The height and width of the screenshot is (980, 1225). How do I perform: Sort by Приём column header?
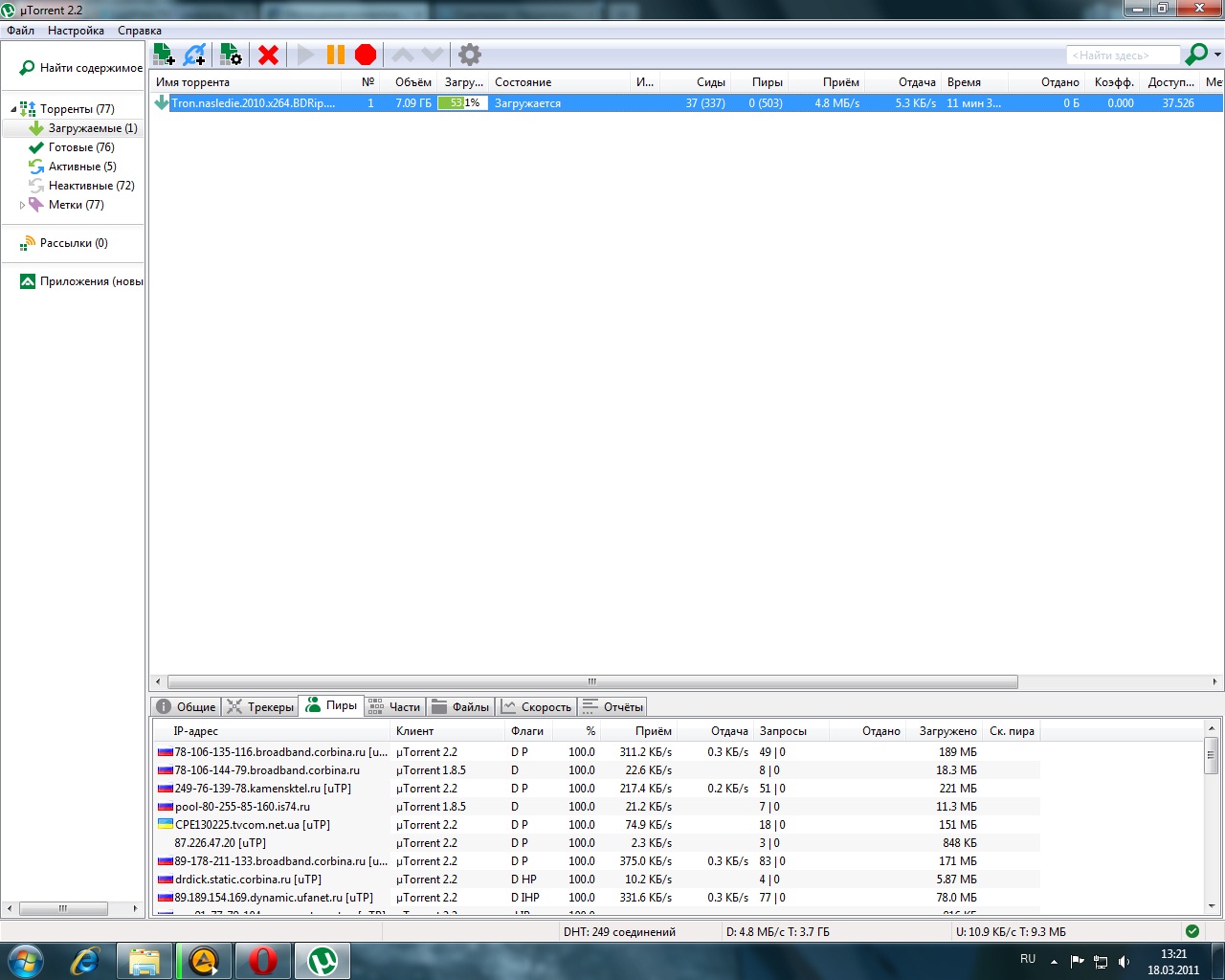829,82
